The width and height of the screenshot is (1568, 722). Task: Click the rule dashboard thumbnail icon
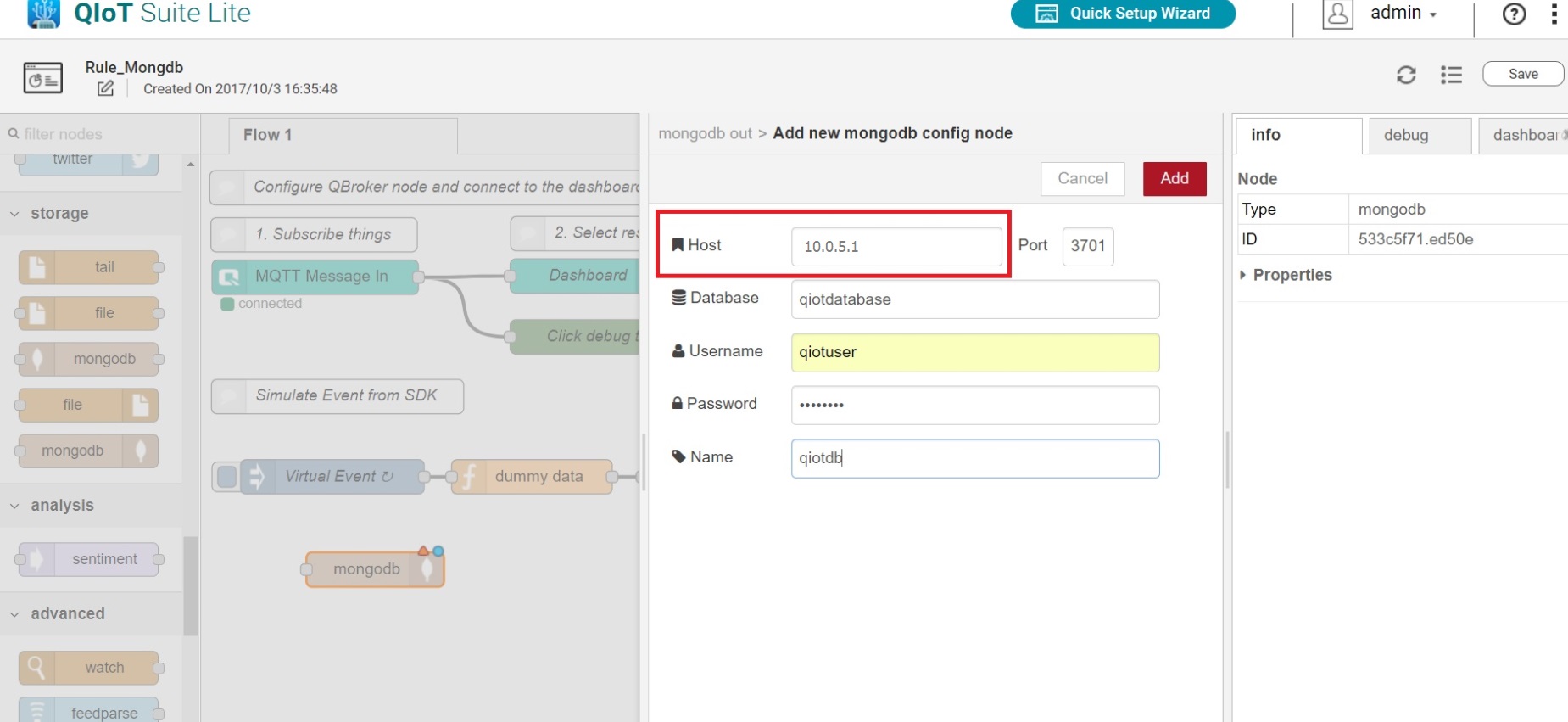pos(42,78)
